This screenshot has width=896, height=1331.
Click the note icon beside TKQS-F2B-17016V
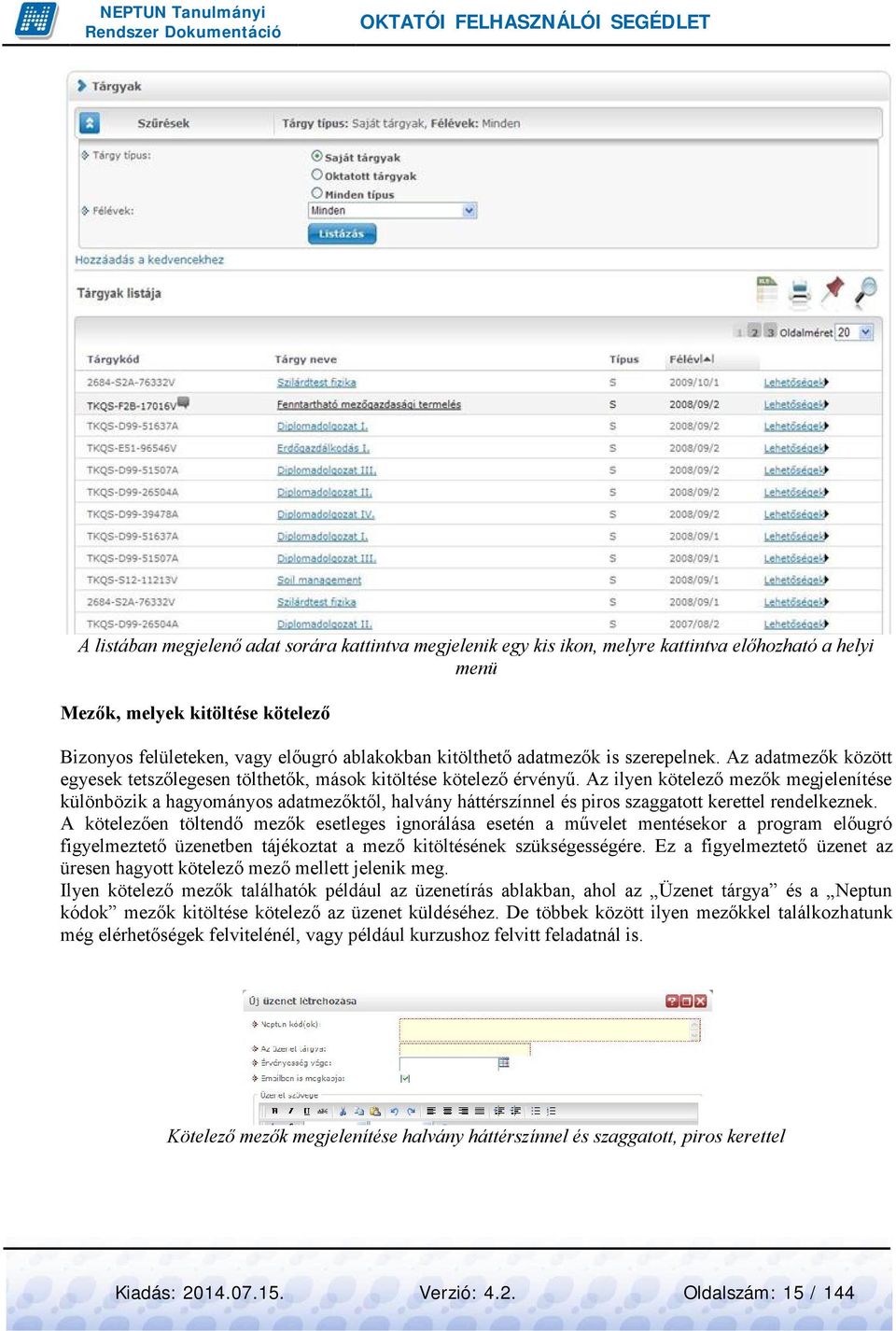(x=184, y=402)
